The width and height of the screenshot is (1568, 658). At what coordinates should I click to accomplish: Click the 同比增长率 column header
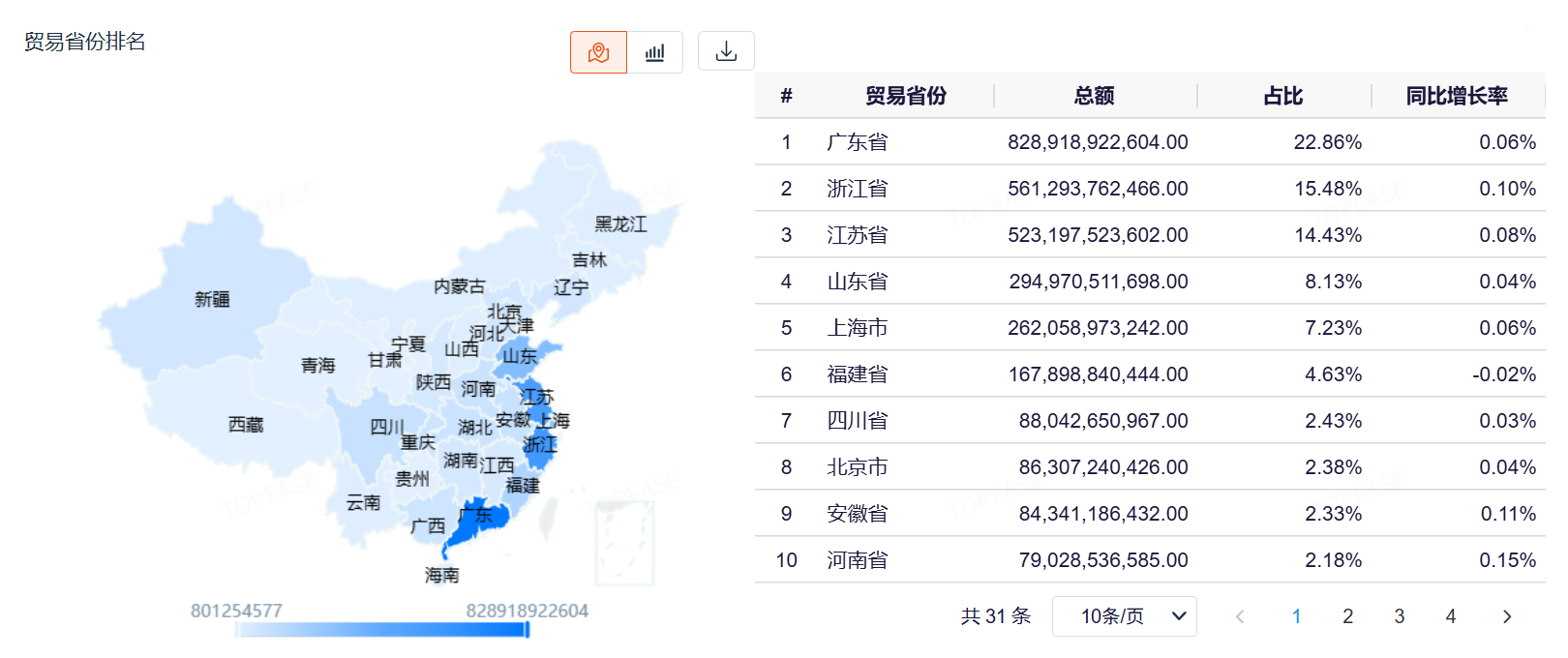pos(1457,96)
